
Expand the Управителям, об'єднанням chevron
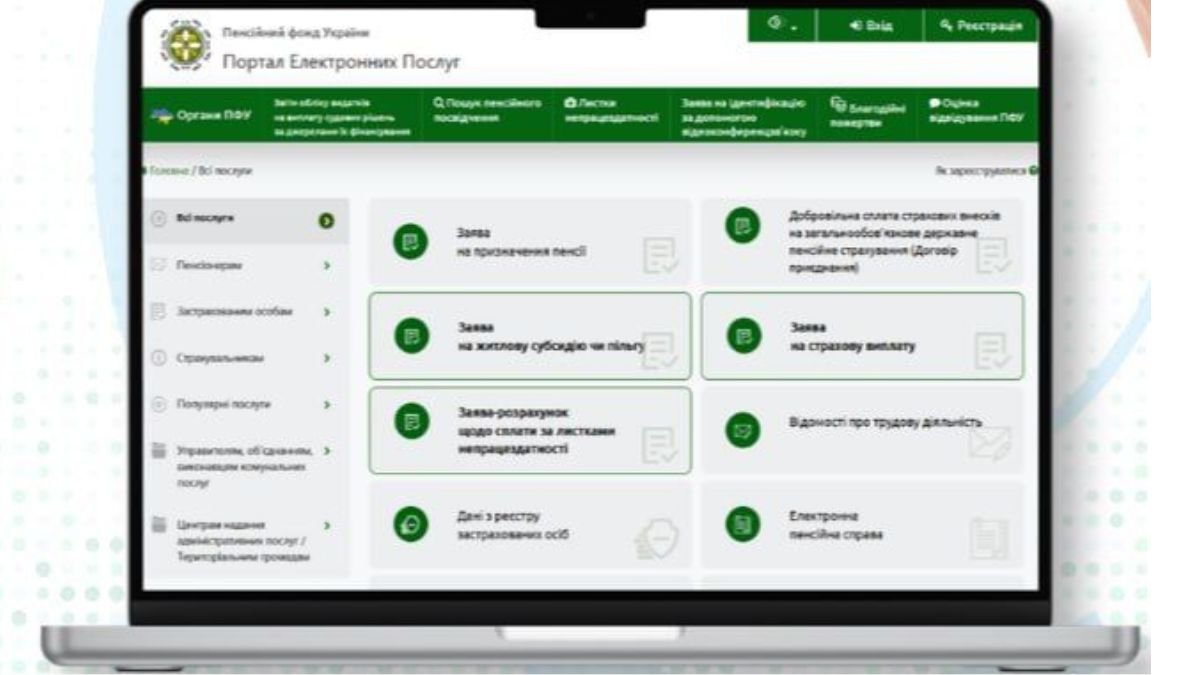pos(327,451)
